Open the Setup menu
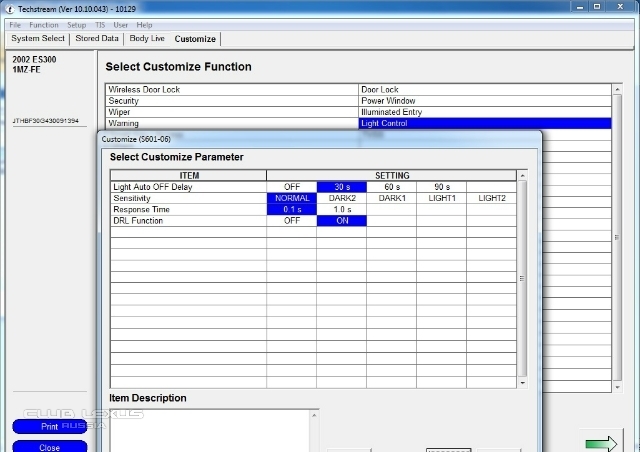 [x=76, y=24]
